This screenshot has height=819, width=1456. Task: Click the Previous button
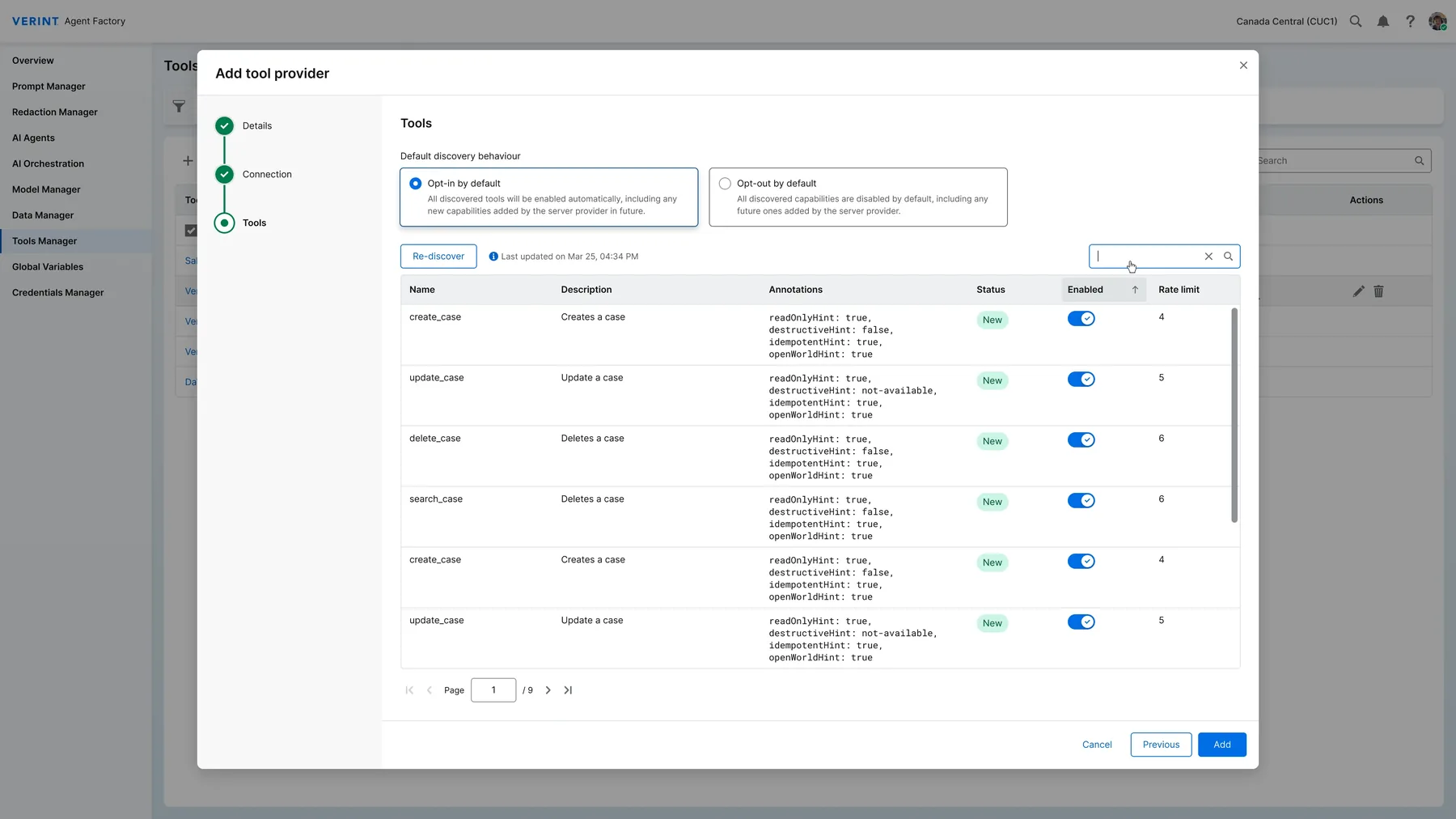[1161, 745]
